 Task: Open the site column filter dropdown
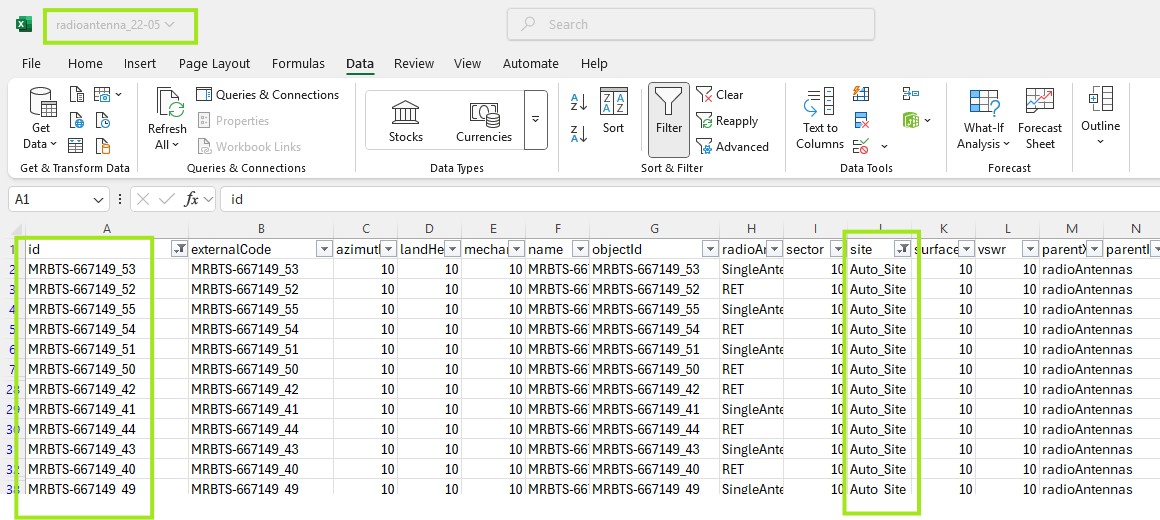[902, 248]
